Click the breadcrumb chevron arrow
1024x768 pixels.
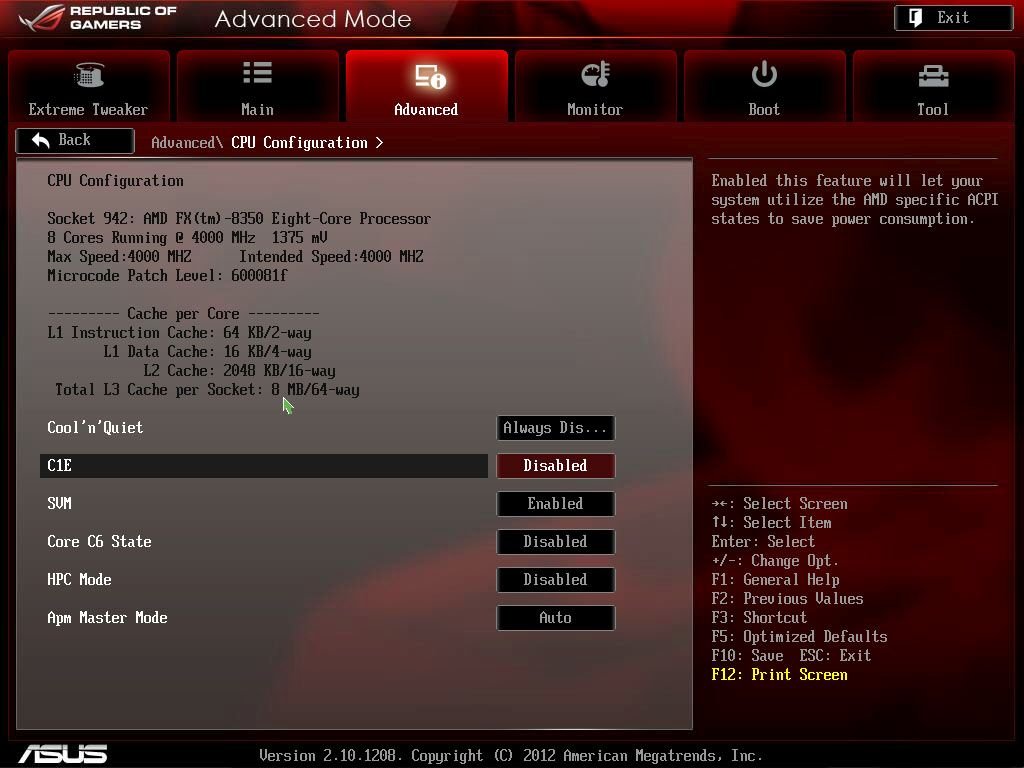pyautogui.click(x=379, y=142)
